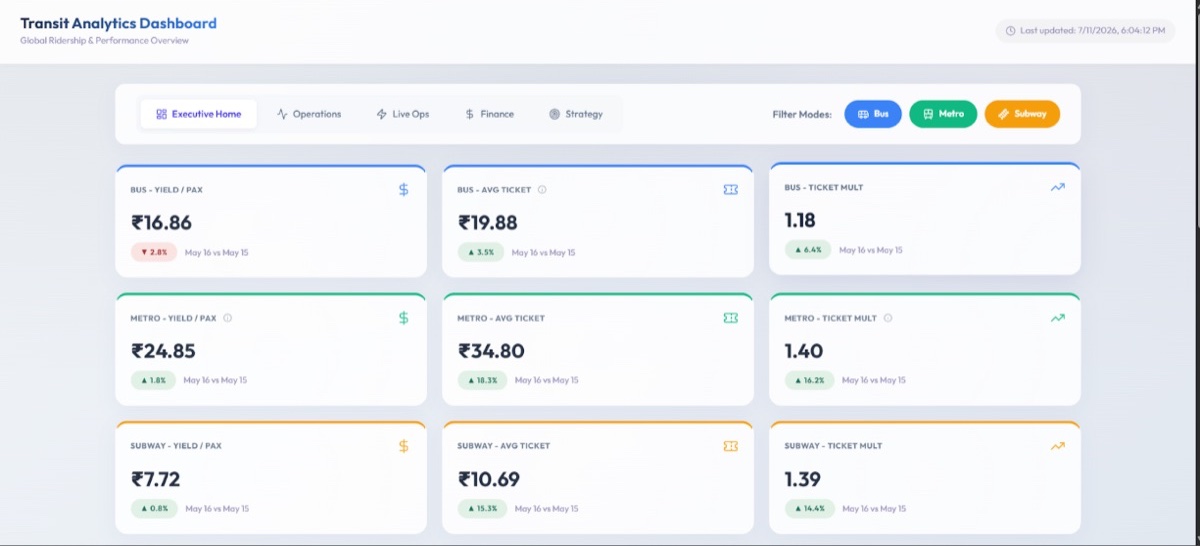Click the Metro yield 1.8% badge
Image resolution: width=1200 pixels, height=546 pixels.
tap(153, 380)
